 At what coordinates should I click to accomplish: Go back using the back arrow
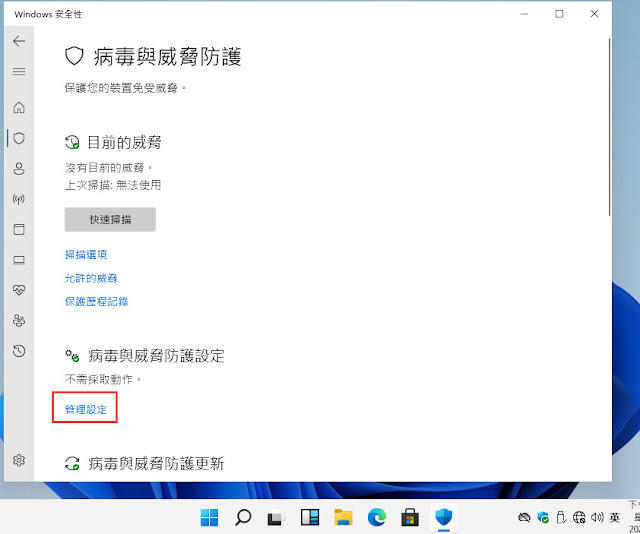(x=19, y=41)
